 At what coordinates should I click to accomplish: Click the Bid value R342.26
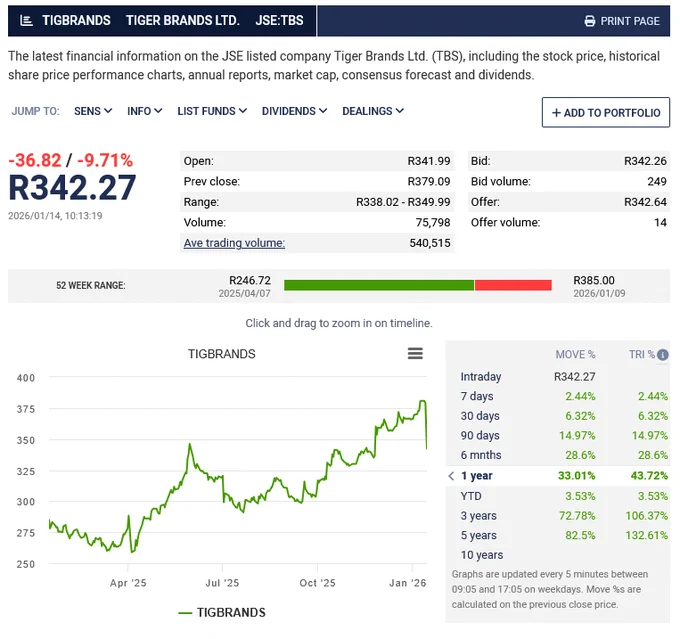(x=645, y=161)
